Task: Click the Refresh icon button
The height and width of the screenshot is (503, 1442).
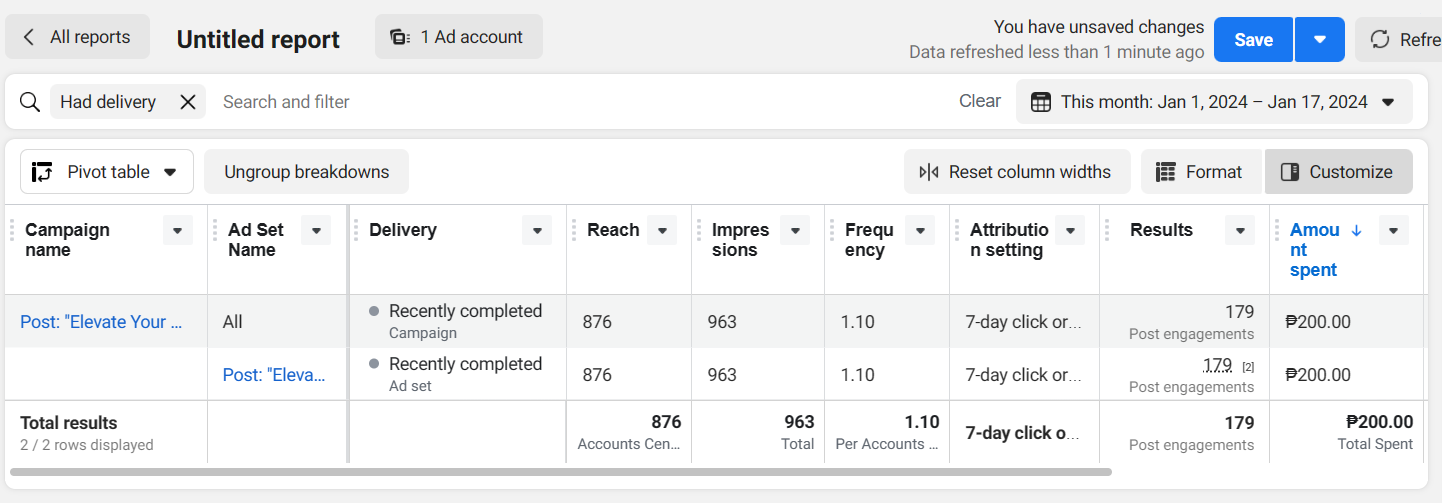Action: [x=1380, y=40]
